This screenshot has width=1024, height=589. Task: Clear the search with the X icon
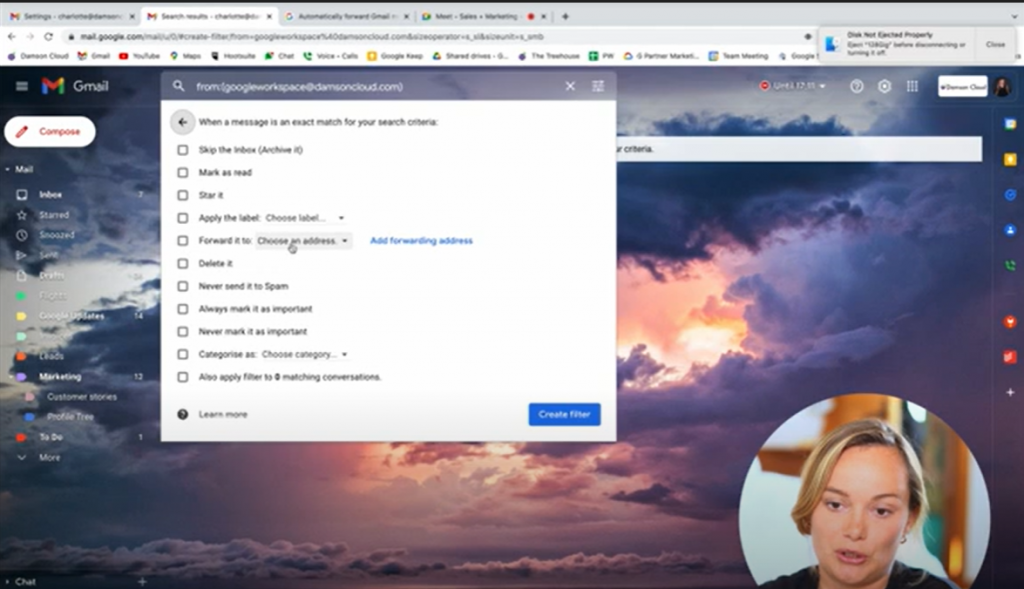click(x=570, y=86)
